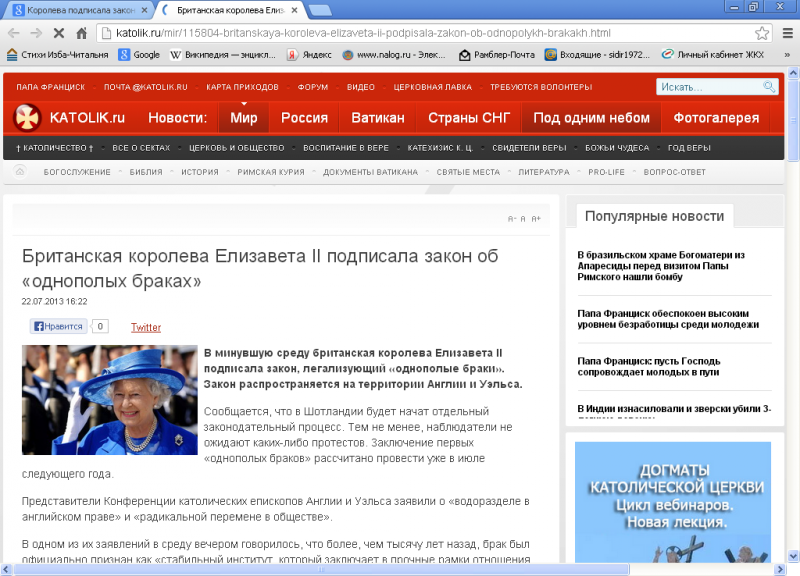800x576 pixels.
Task: Open ТРЕБУЮТСЯ ВОЛОНТЕРЫ link
Action: coord(541,87)
